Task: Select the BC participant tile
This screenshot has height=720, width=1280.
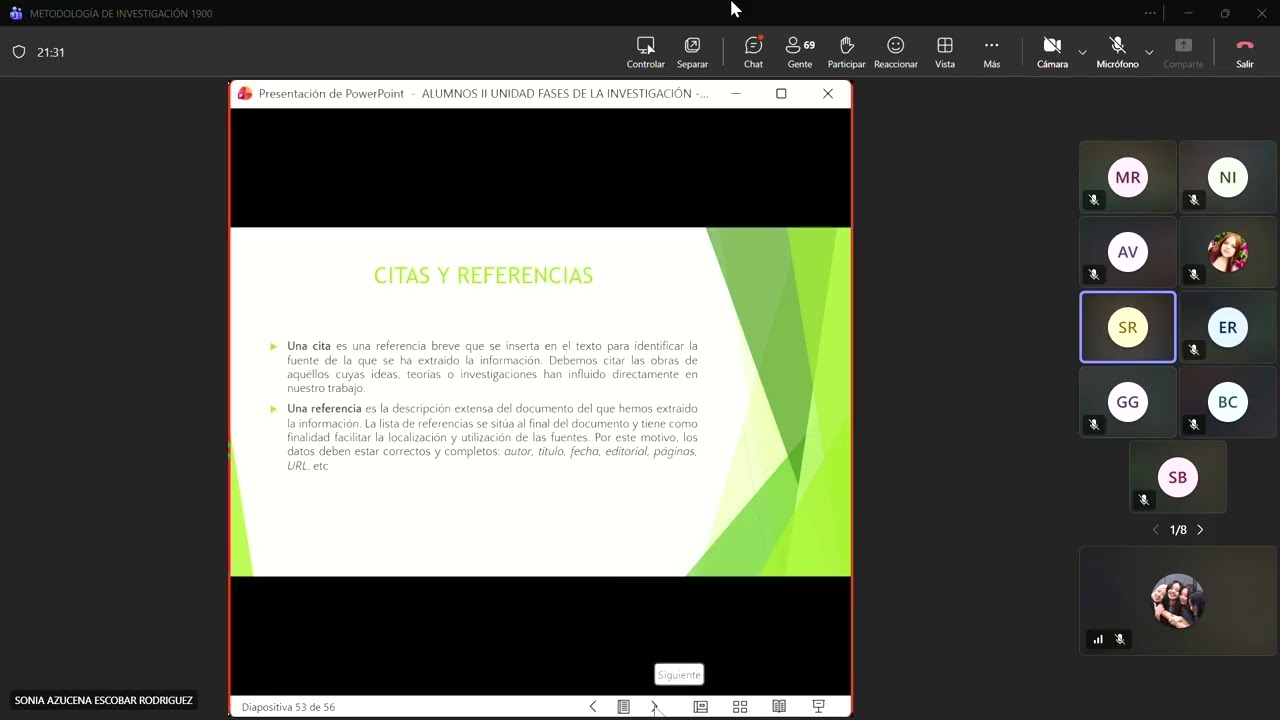Action: click(1227, 402)
